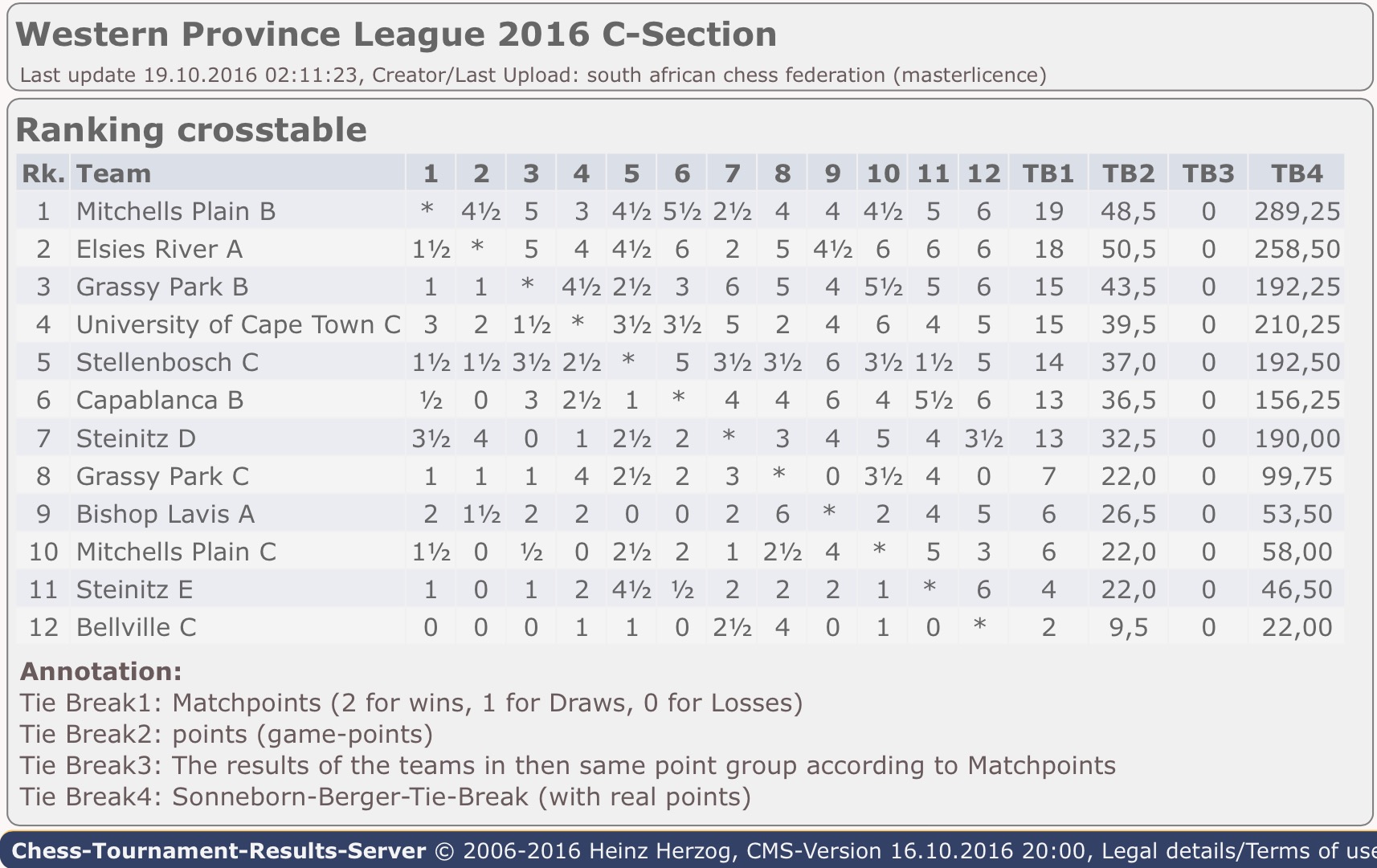The image size is (1377, 868).
Task: Open the Mitchells Plain B team link
Action: coord(175,211)
